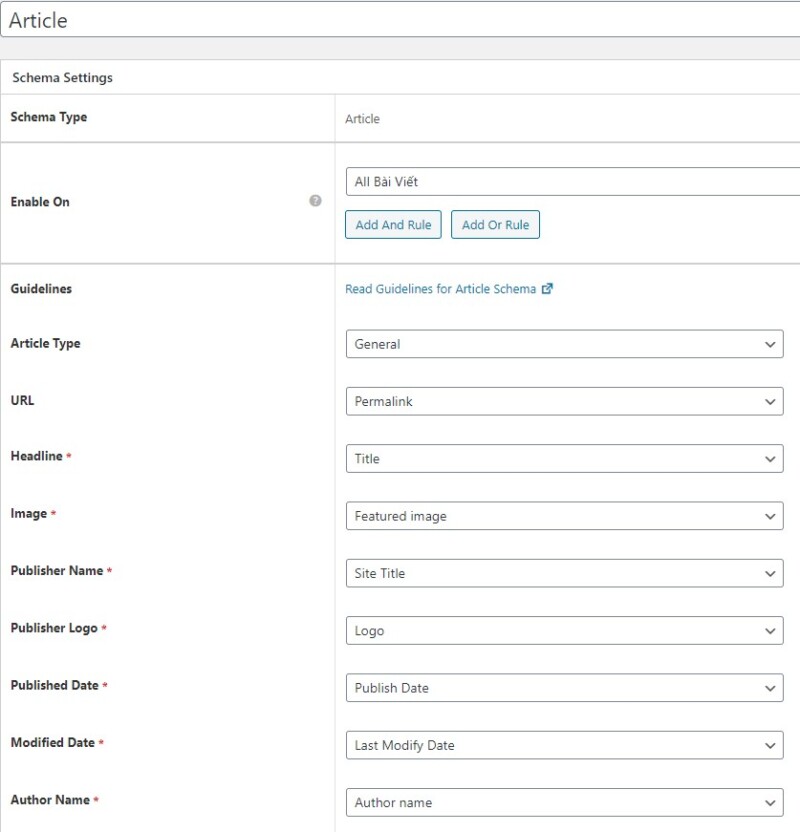Click the Publisher Logo field label
Image resolution: width=800 pixels, height=832 pixels.
[54, 628]
